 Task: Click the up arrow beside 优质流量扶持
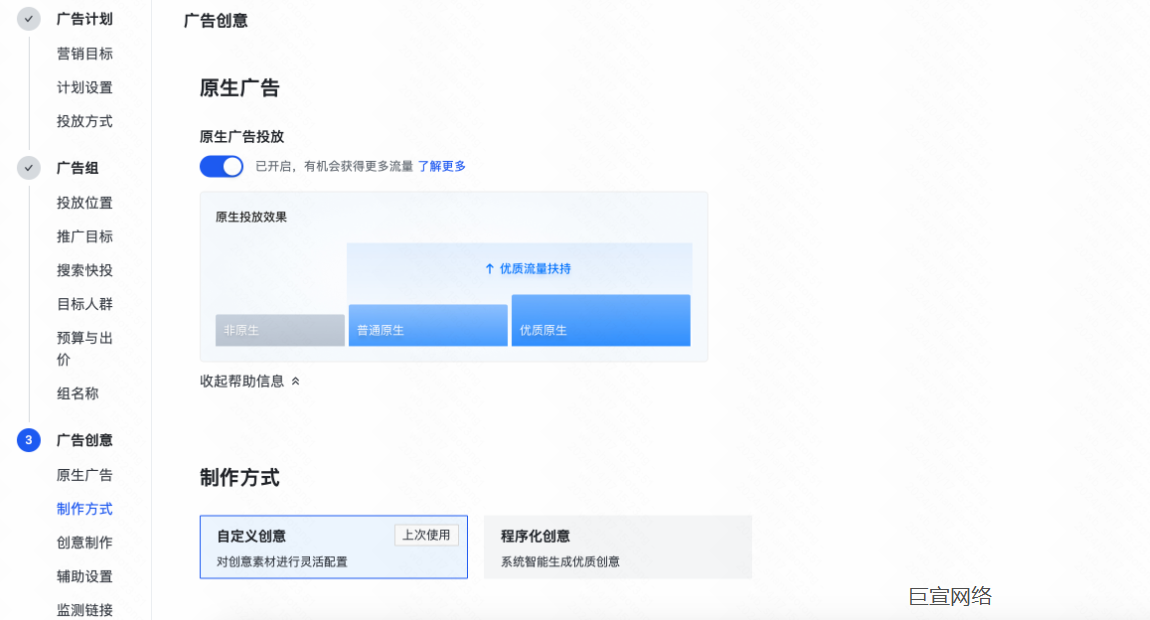pos(490,269)
